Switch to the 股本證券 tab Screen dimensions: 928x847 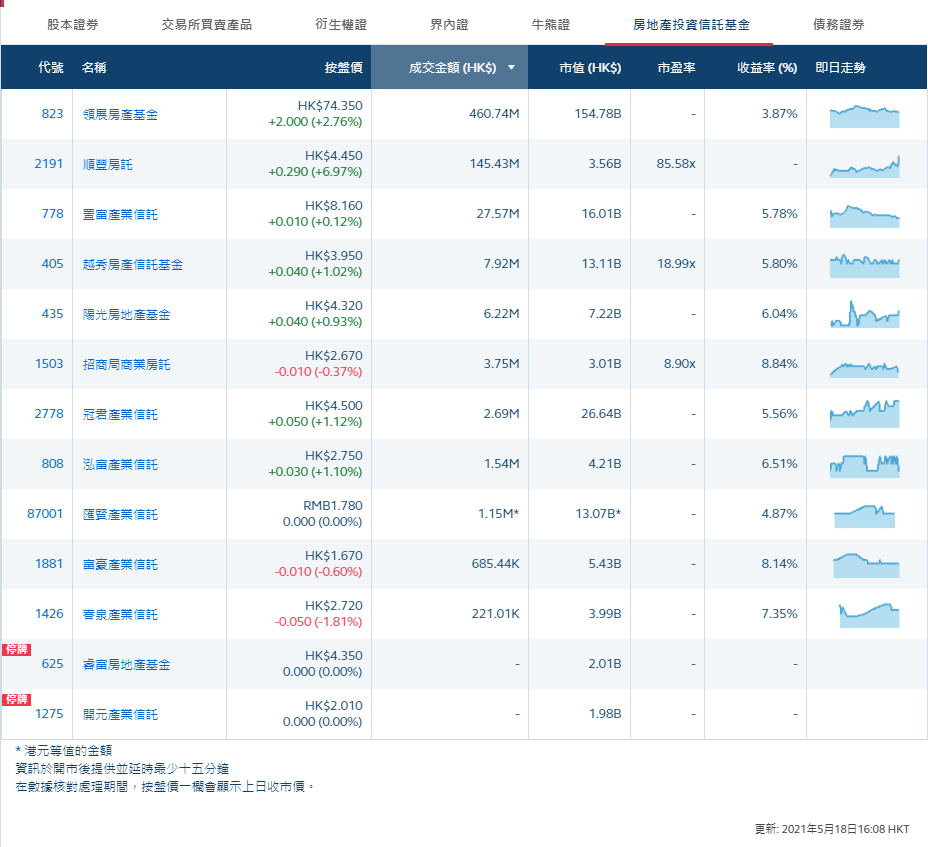73,24
